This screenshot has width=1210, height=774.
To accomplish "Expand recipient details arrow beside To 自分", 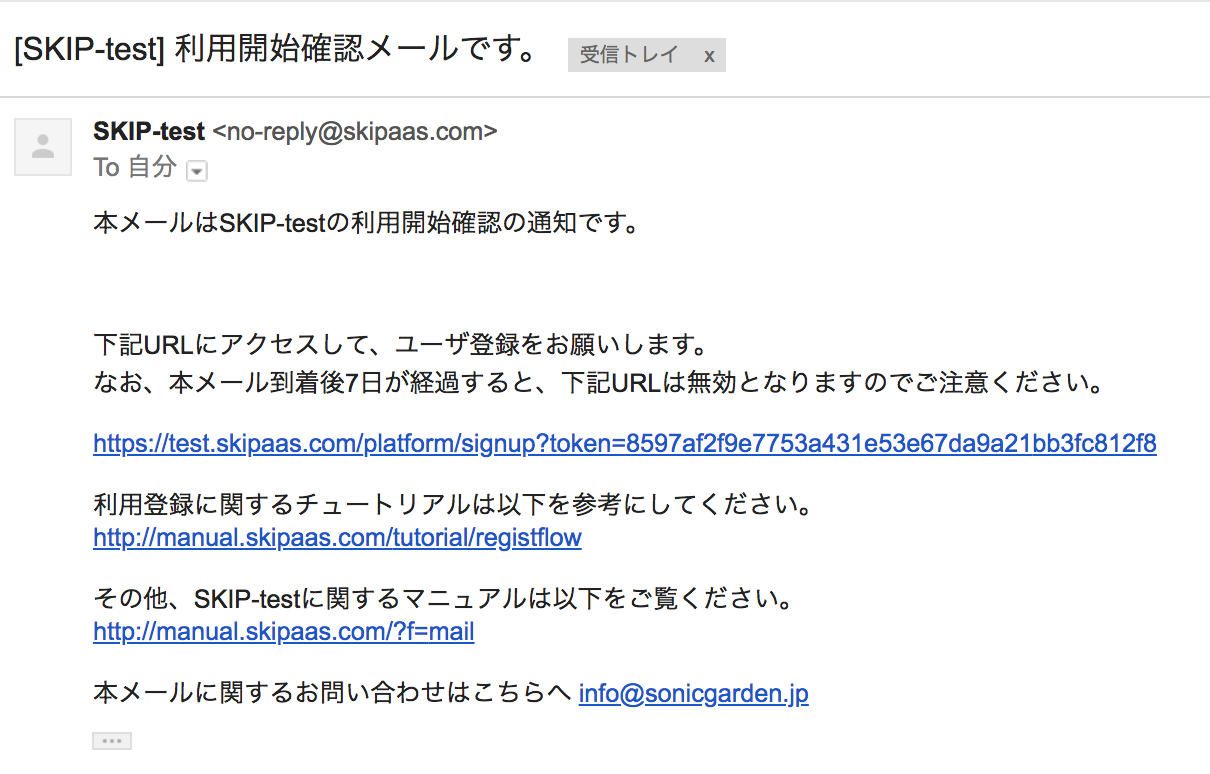I will [197, 171].
